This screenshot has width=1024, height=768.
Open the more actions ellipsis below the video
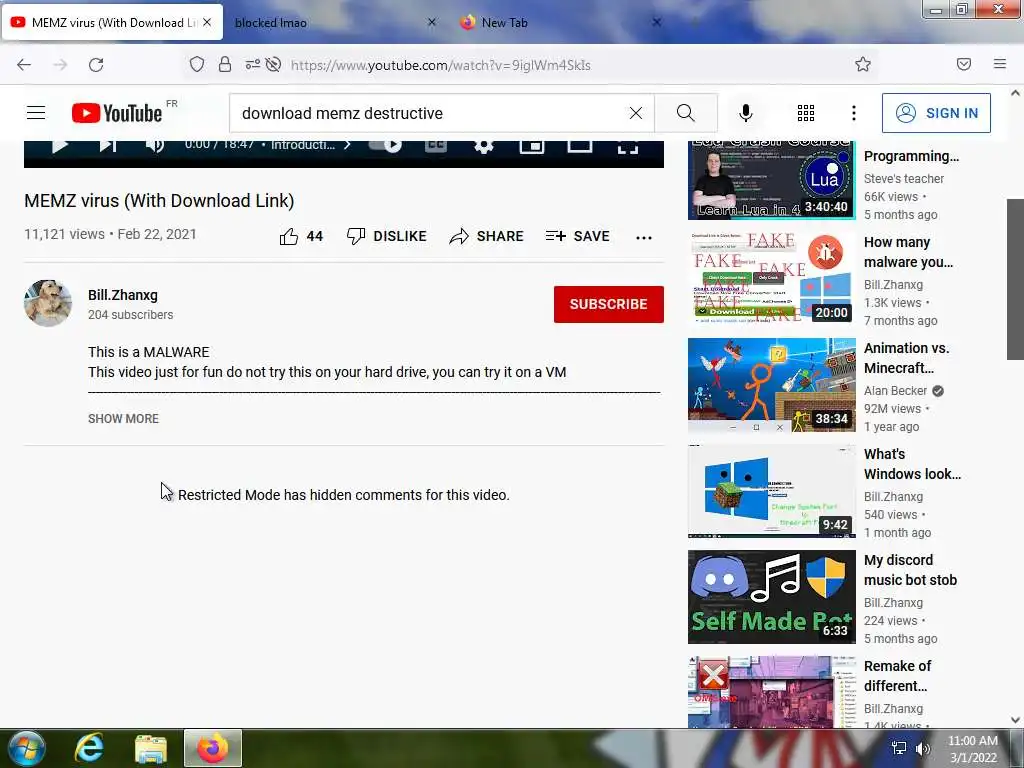pos(644,238)
